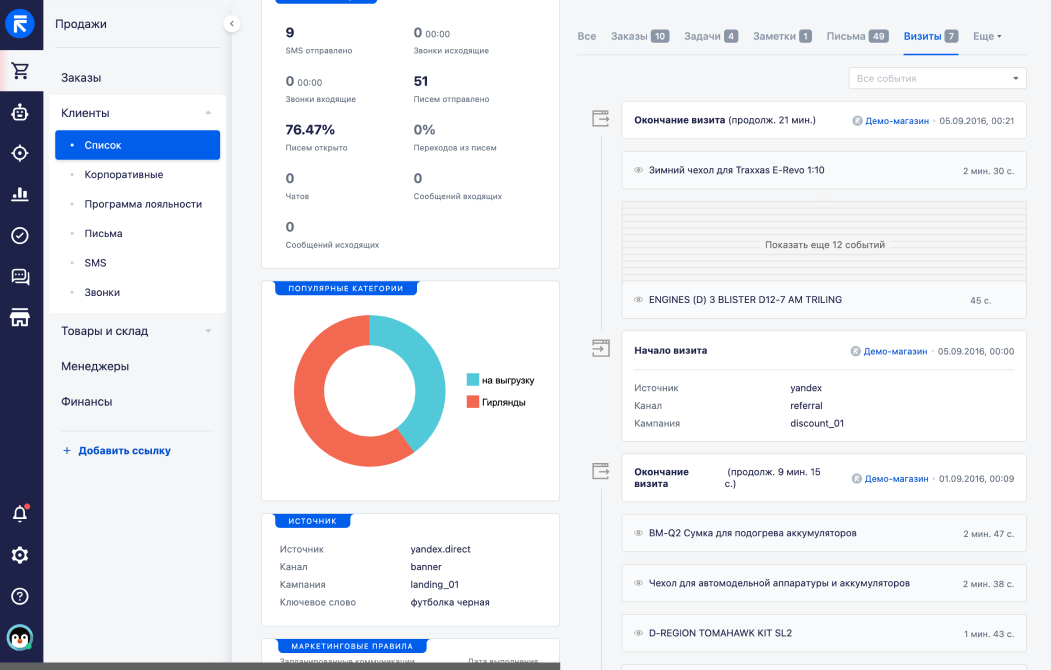Expand 'Товары и склад' menu section
Image resolution: width=1051 pixels, height=670 pixels.
coord(136,331)
